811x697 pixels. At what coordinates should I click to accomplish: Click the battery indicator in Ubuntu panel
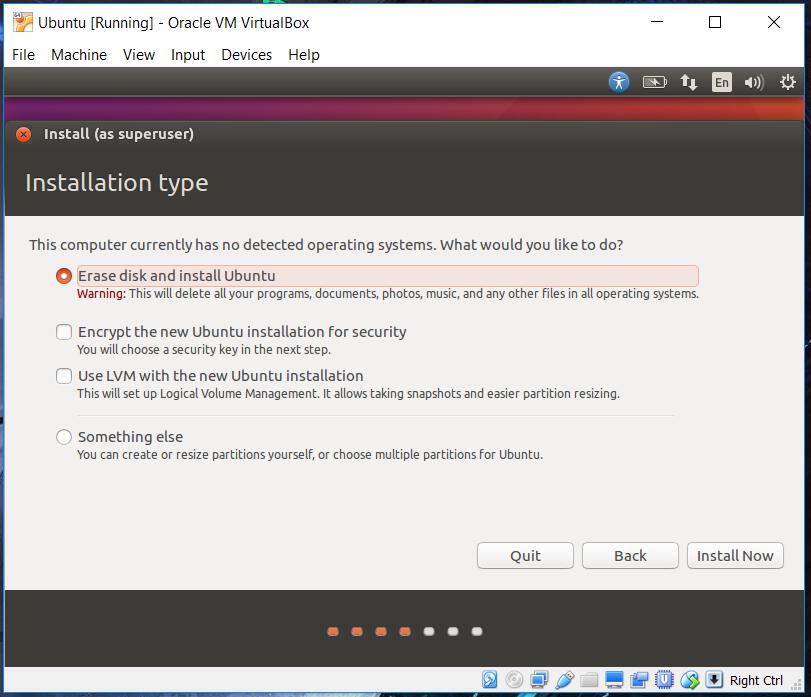click(654, 82)
